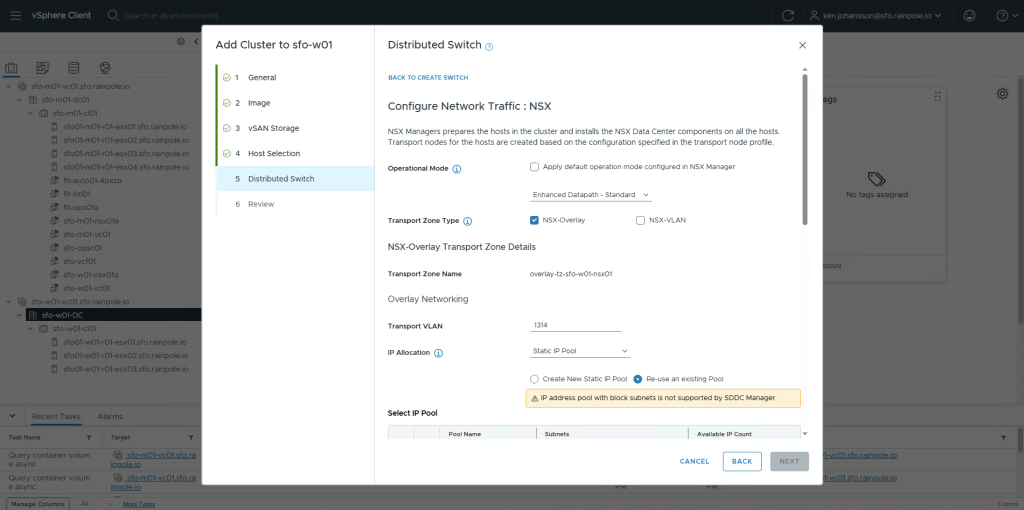Select Hosts and Clusters inventory icon
Screen dimensions: 1024x510
(12, 68)
